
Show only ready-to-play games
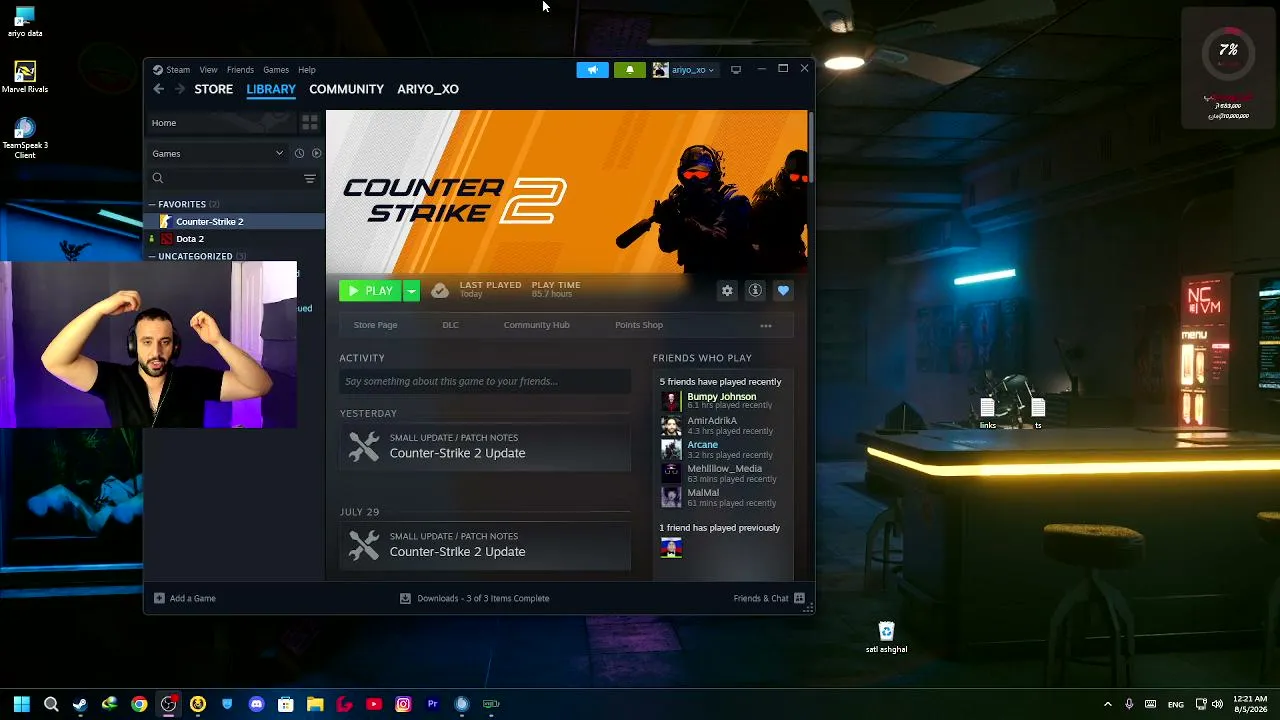[x=316, y=153]
